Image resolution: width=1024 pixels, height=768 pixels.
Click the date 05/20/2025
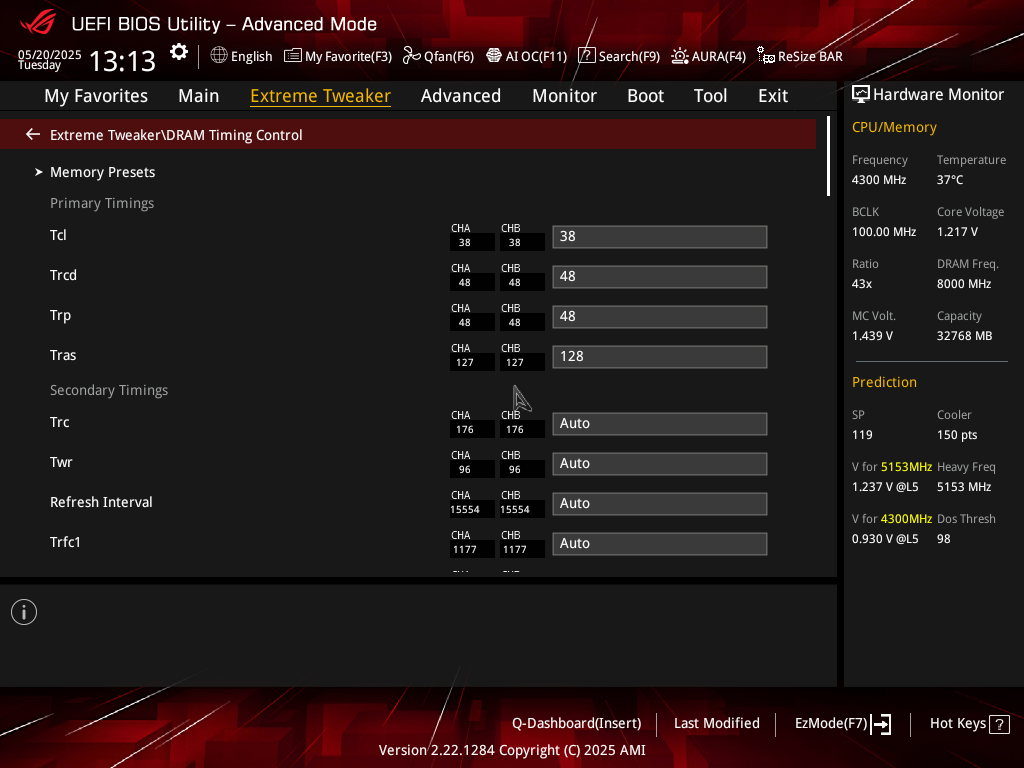50,54
